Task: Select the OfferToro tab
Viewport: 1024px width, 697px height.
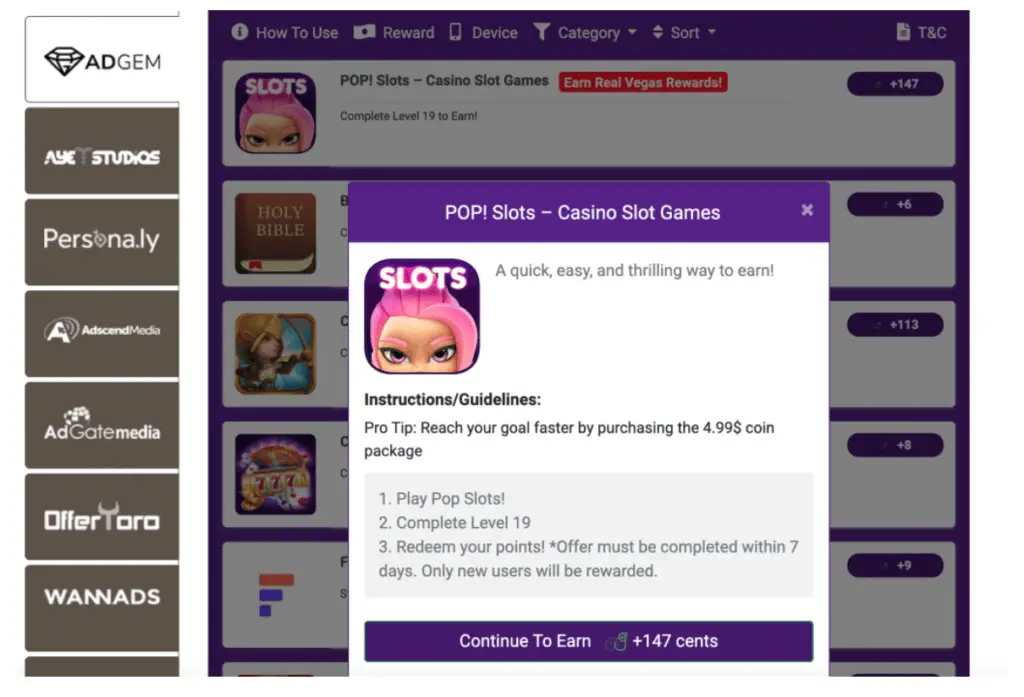Action: tap(102, 517)
